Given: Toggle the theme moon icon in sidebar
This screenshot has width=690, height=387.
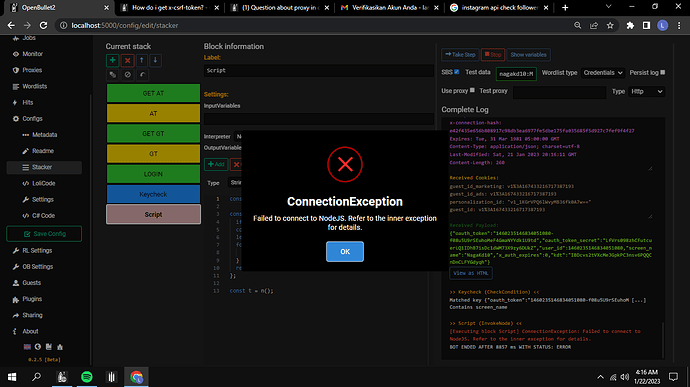Looking at the screenshot, I should [38, 347].
